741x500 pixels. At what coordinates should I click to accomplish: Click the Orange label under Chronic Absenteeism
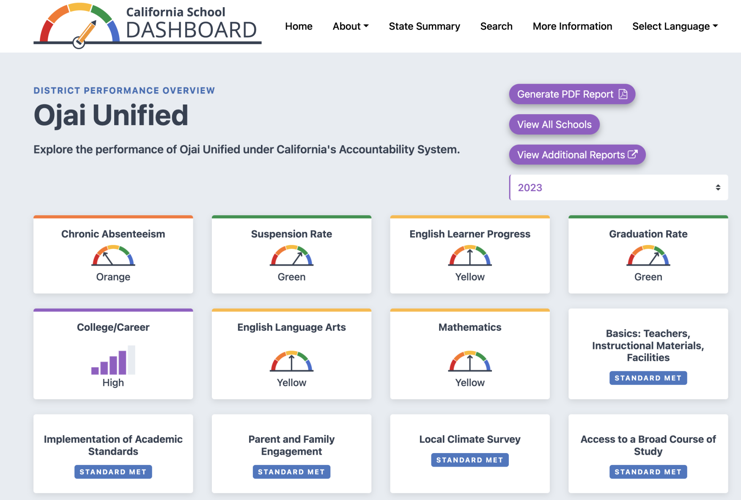pos(113,277)
